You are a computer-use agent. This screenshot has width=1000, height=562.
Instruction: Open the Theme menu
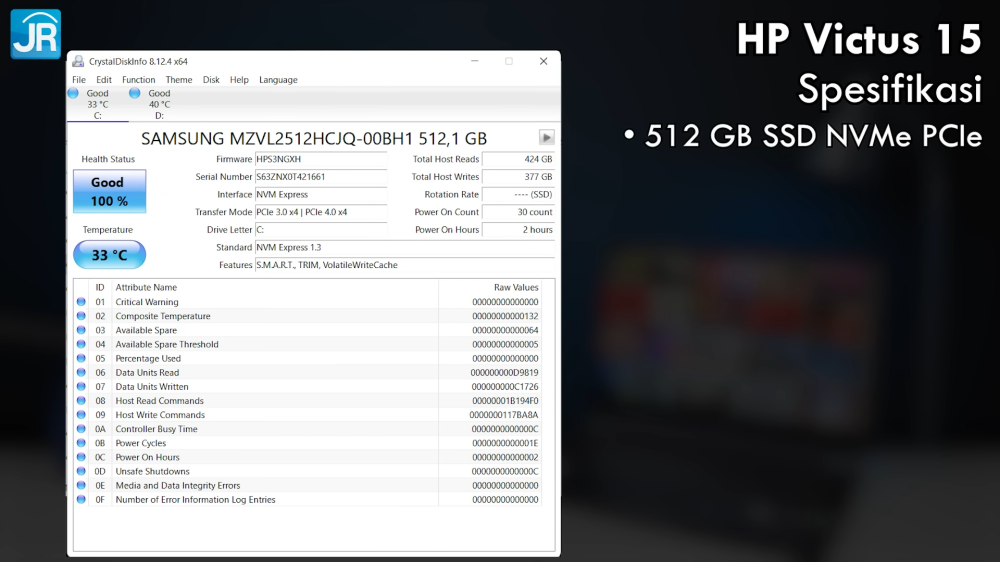coord(179,80)
